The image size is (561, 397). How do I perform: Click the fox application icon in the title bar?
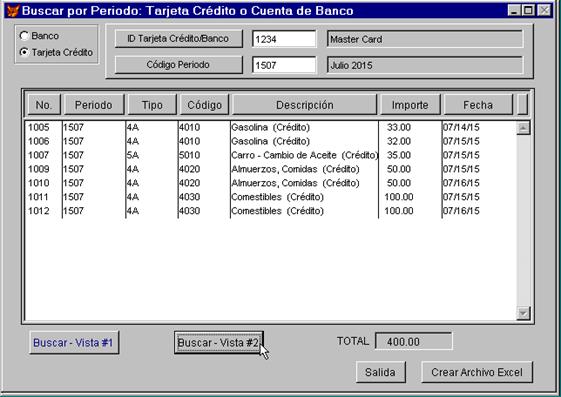13,11
